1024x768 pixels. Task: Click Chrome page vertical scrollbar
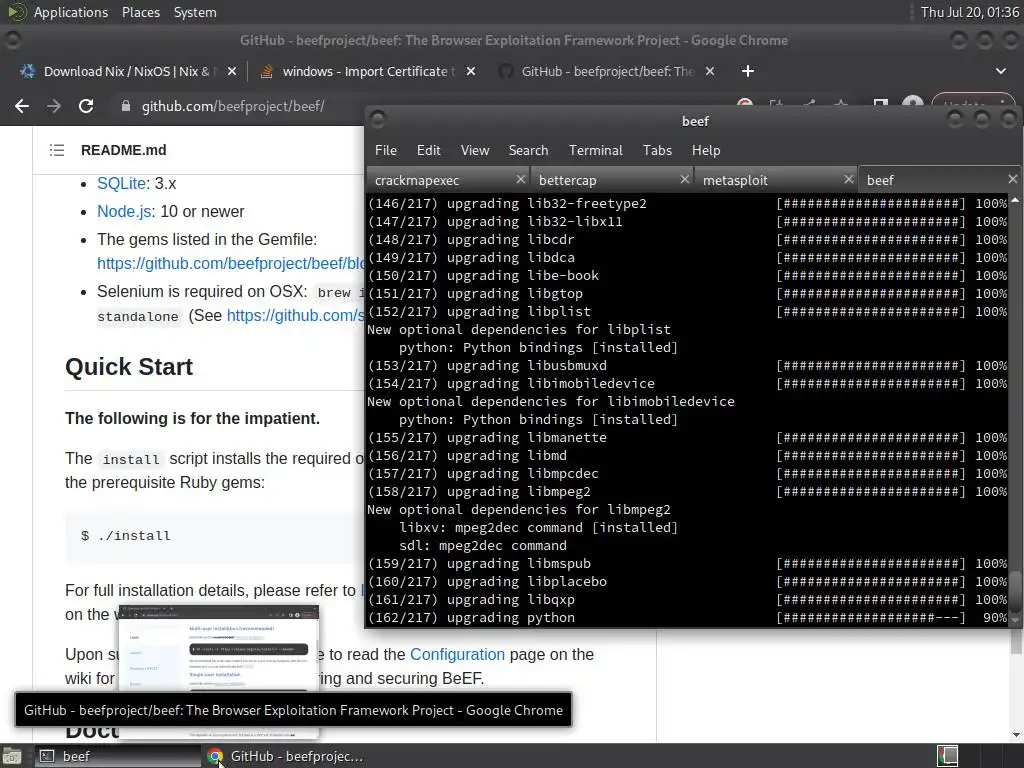(x=1016, y=686)
